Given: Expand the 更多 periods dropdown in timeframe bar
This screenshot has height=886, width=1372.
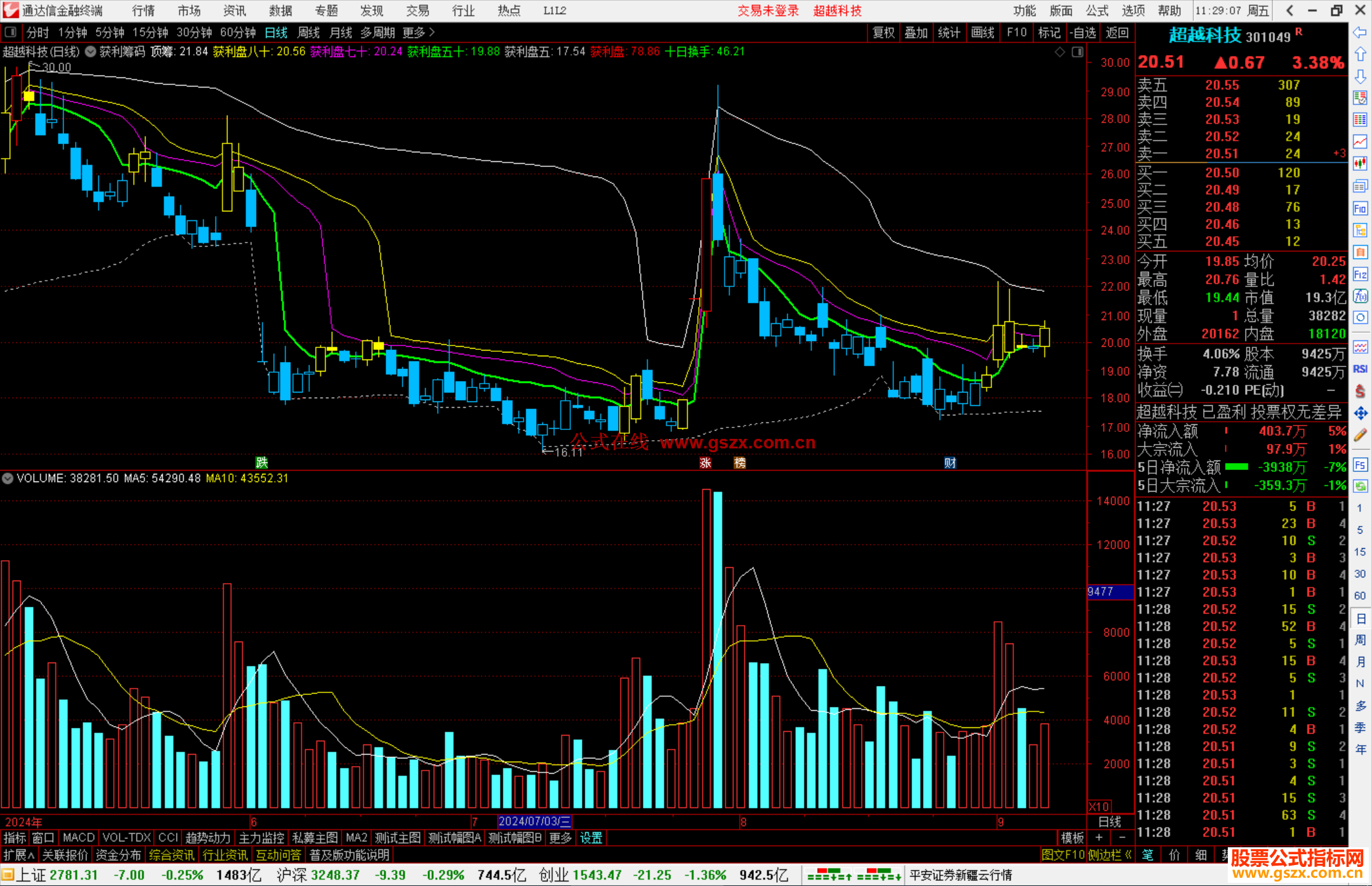Looking at the screenshot, I should coord(419,32).
